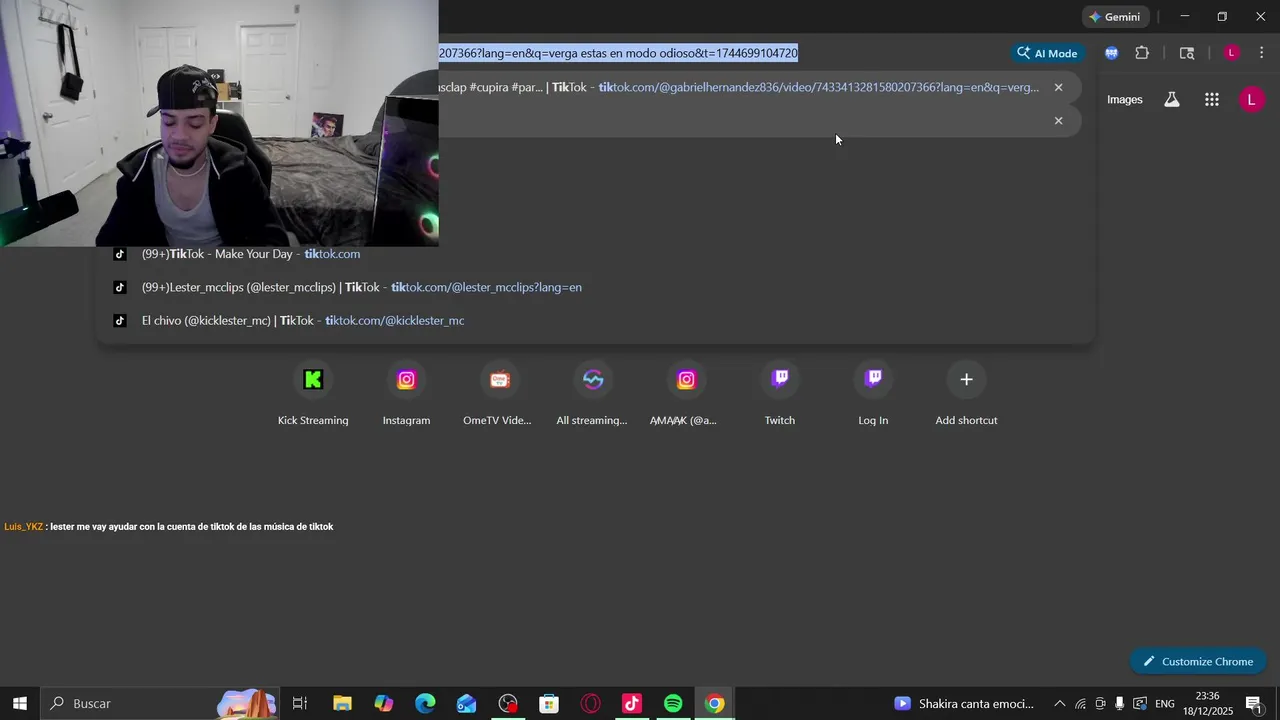Remove the second omnibox suggestion
1280x720 pixels.
click(x=1058, y=120)
